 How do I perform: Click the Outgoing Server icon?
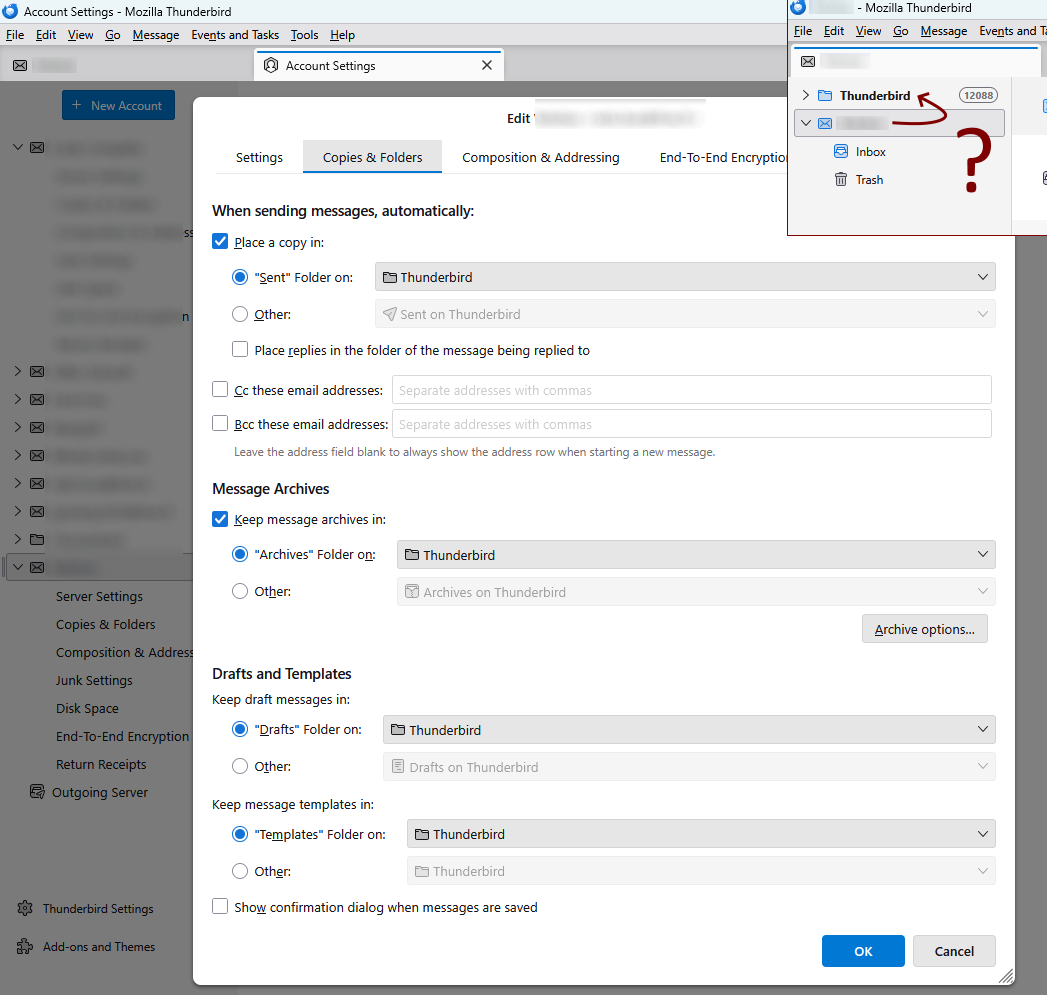coord(37,792)
